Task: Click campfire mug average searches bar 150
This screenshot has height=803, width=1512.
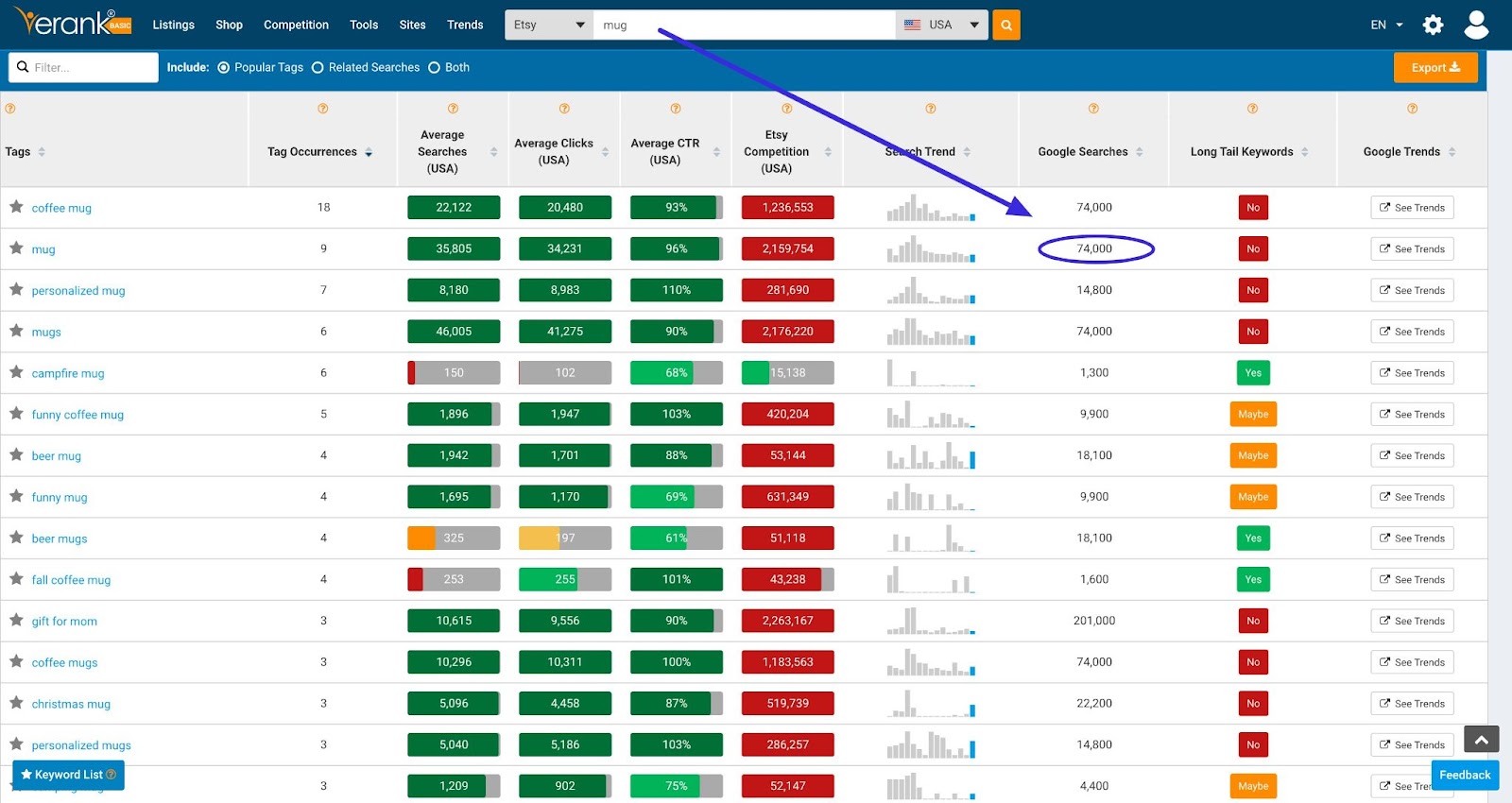Action: pos(454,372)
